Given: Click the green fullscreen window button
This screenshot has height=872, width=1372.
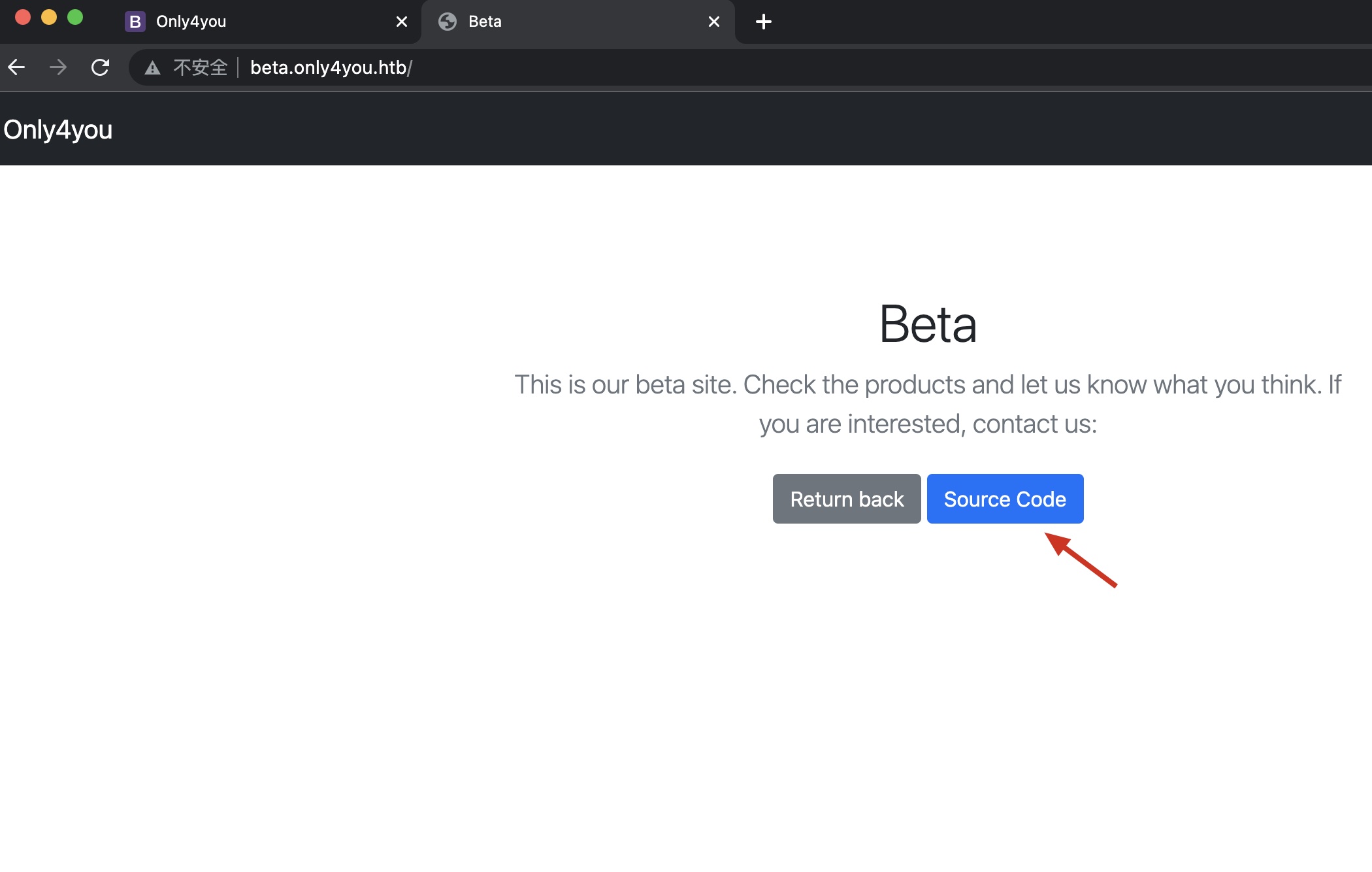Looking at the screenshot, I should (75, 17).
